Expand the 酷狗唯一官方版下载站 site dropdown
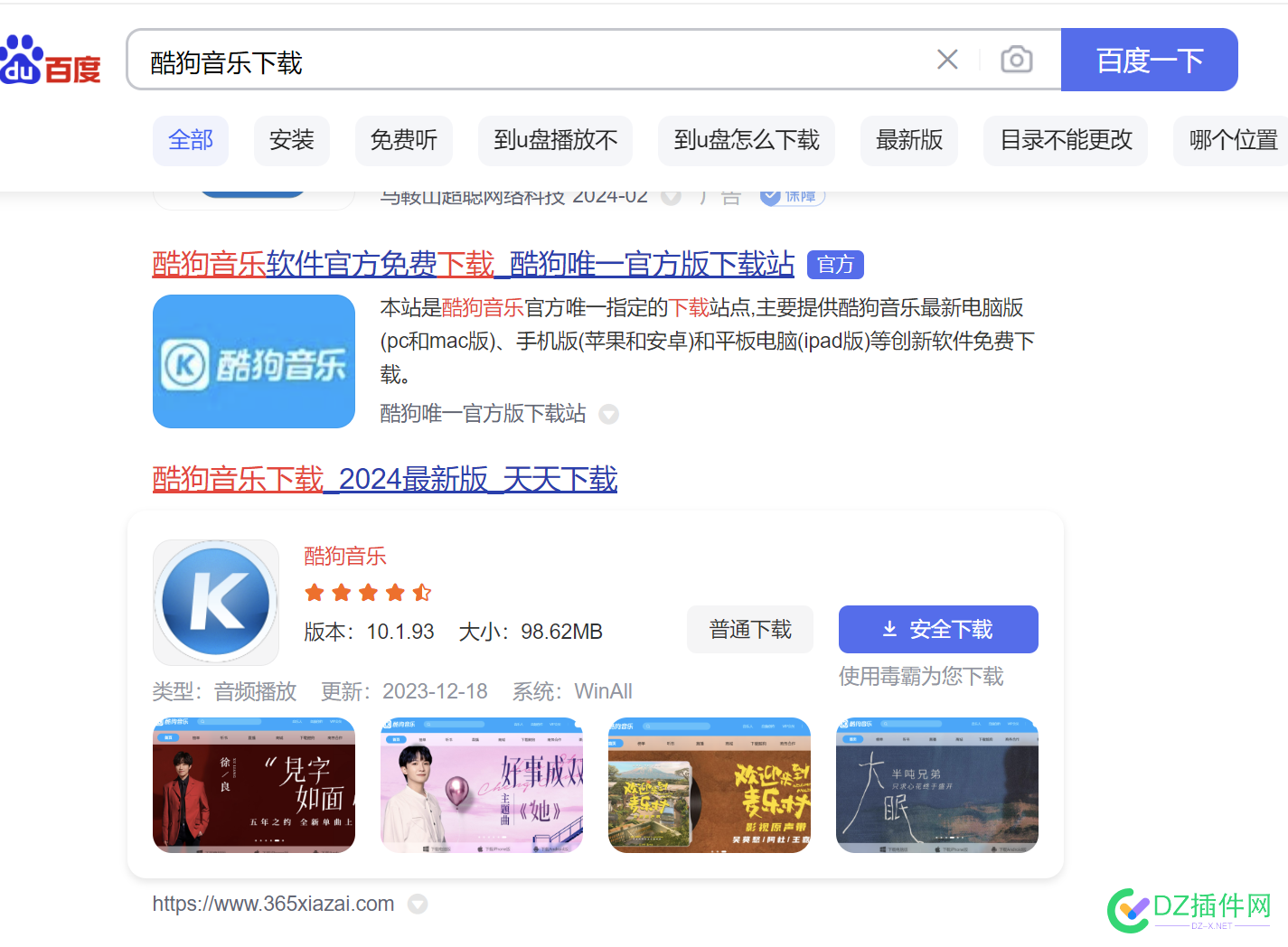Screen dimensions: 1288x947 click(608, 414)
